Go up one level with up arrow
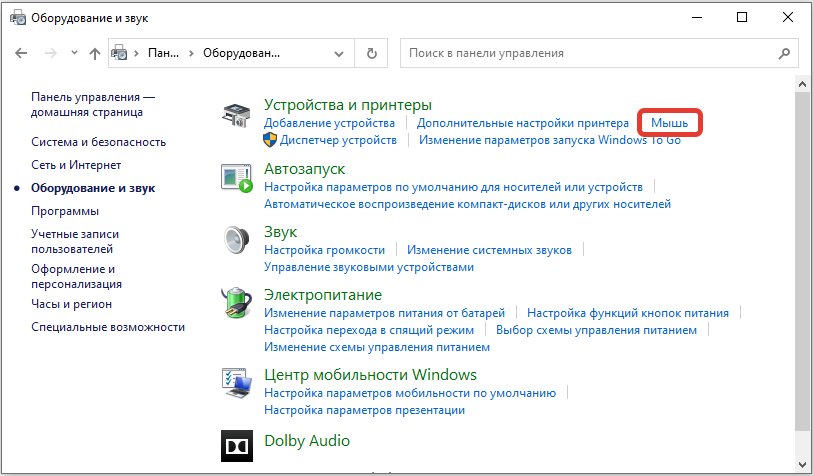This screenshot has width=813, height=476. tap(94, 53)
